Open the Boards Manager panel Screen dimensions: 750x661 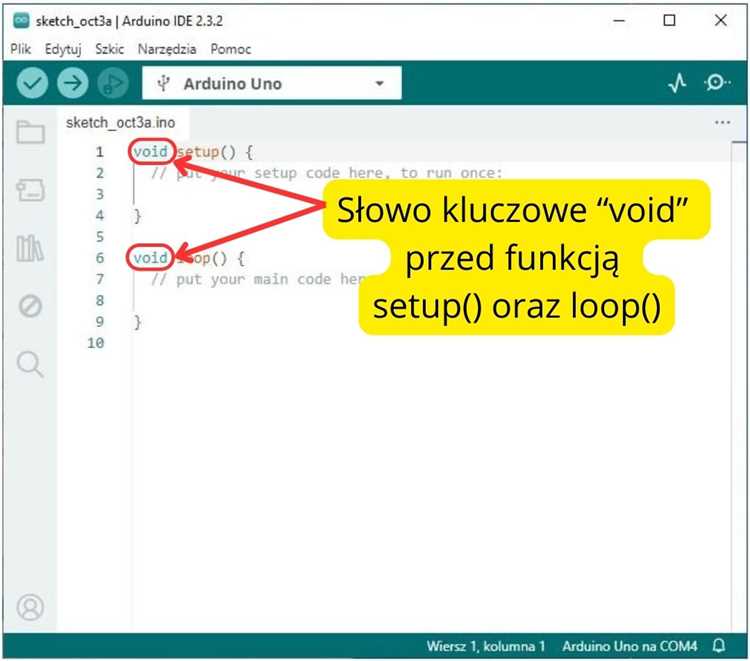click(31, 190)
